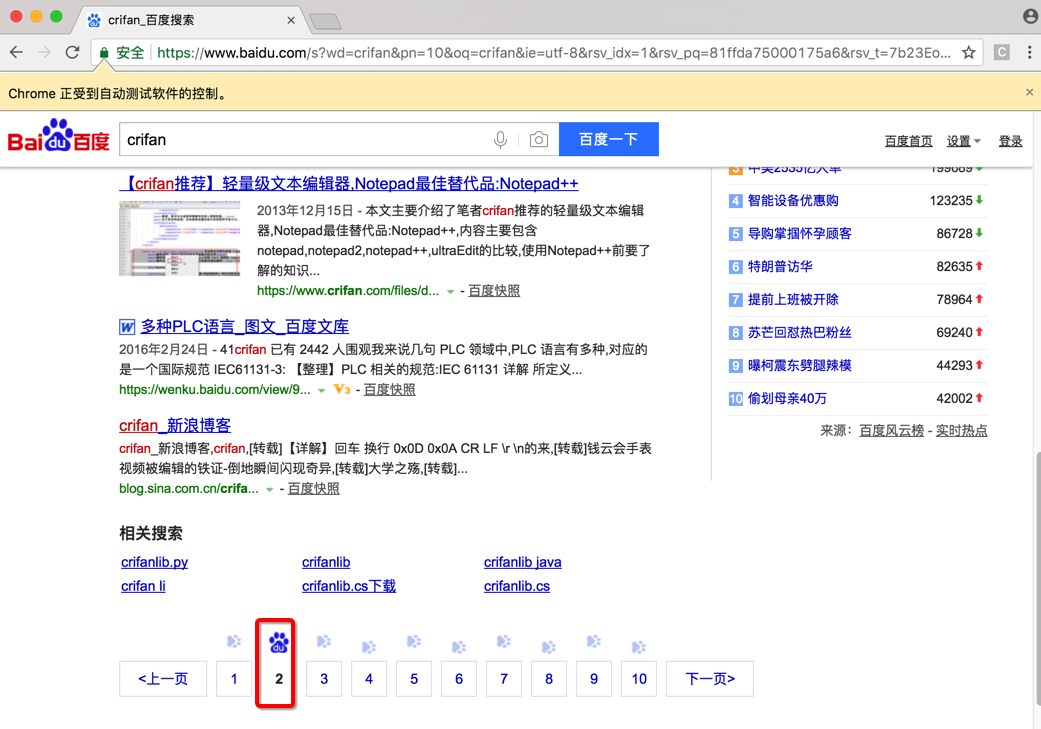1041x729 pixels.
Task: Click the Word document icon beside 多种PLC语言
Action: [127, 327]
